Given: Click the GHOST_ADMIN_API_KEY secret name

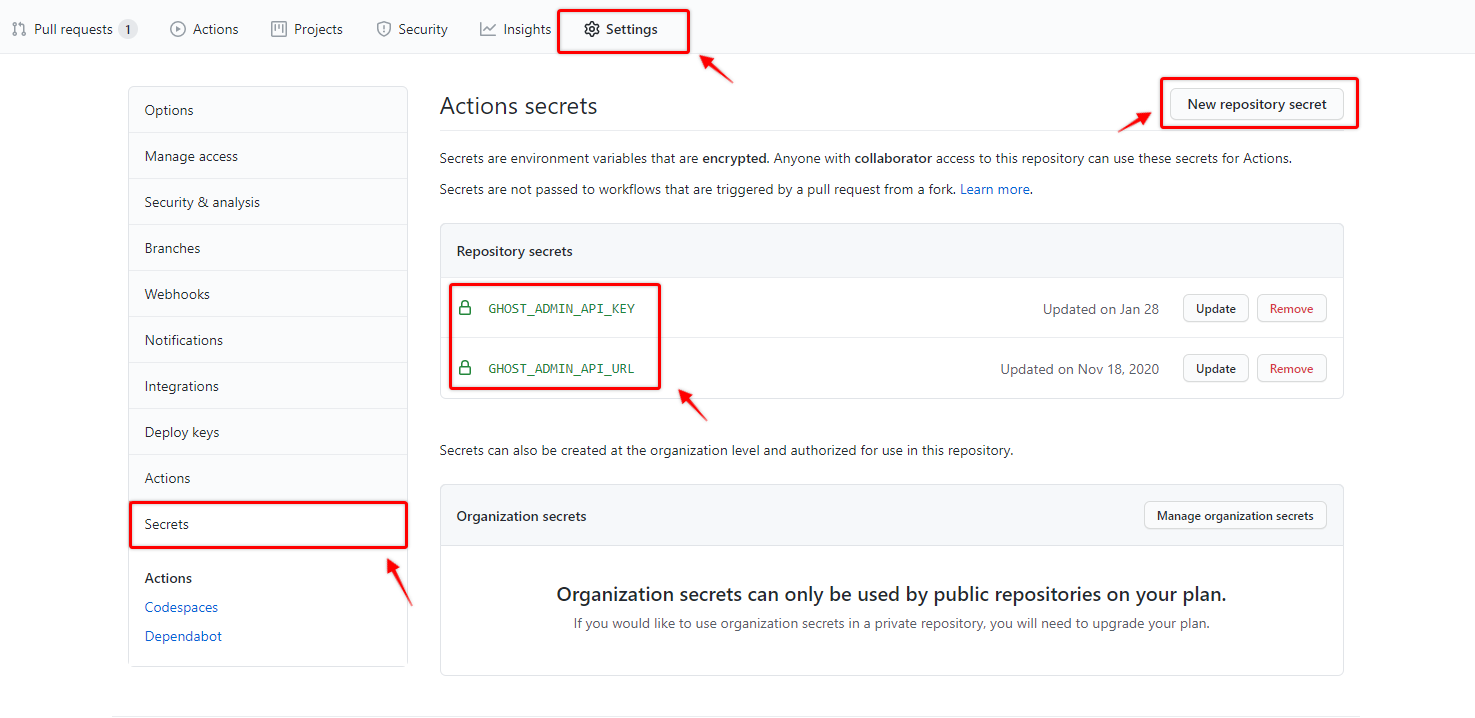Looking at the screenshot, I should pos(561,308).
